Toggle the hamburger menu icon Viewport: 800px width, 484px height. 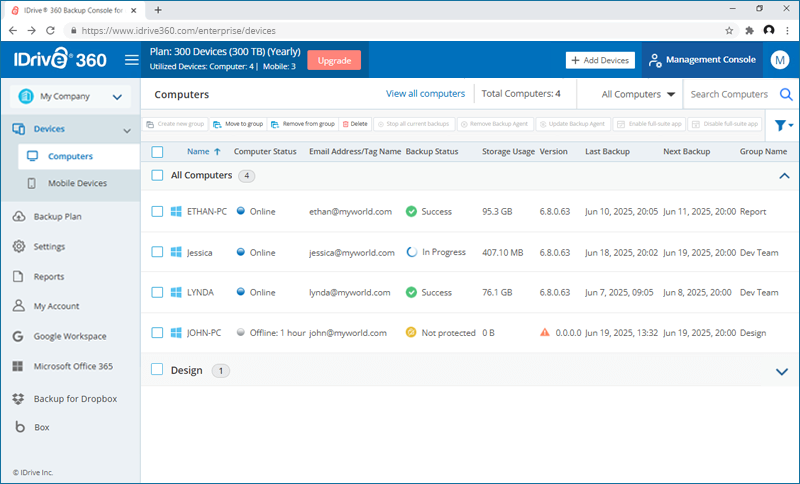pos(132,60)
